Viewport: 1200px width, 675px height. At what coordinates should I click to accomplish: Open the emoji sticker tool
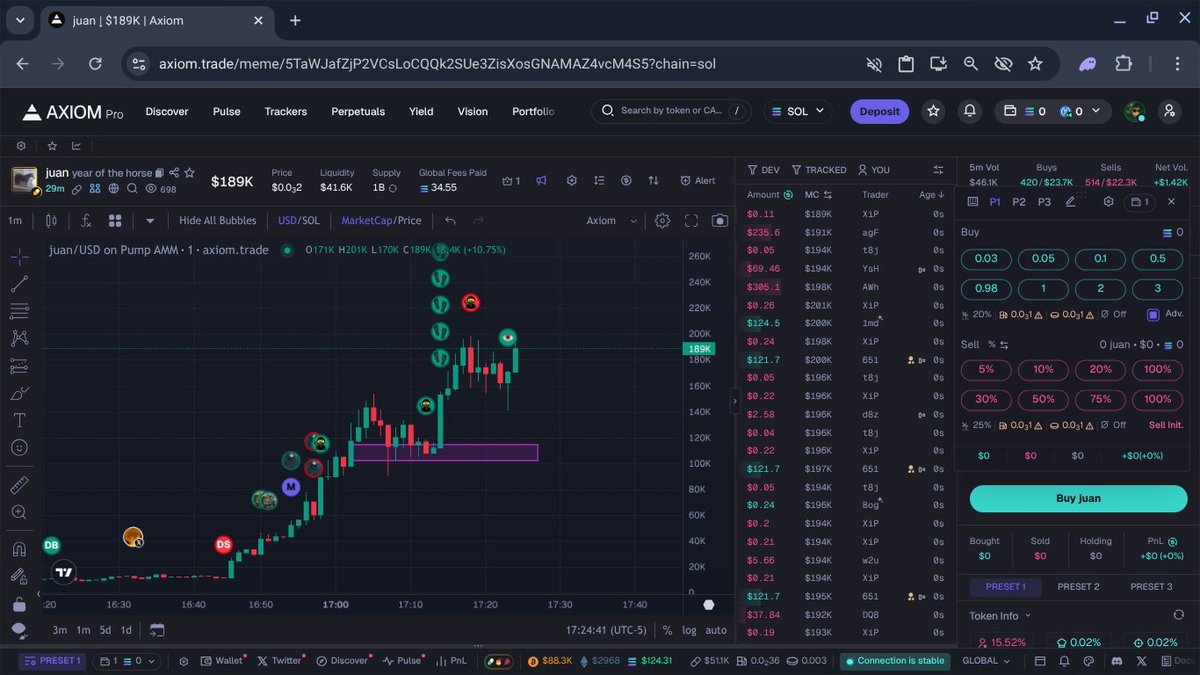pyautogui.click(x=19, y=447)
